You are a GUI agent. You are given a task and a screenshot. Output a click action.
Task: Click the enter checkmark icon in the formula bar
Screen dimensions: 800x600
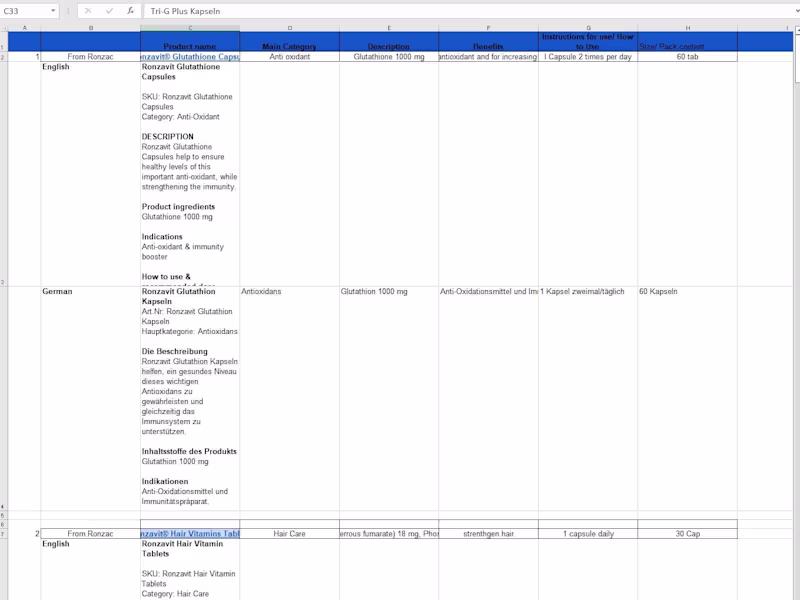(109, 11)
